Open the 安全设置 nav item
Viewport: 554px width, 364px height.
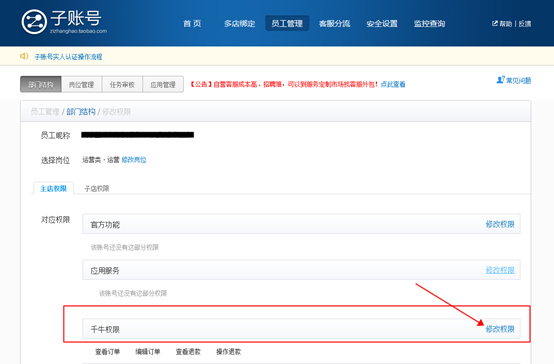382,23
